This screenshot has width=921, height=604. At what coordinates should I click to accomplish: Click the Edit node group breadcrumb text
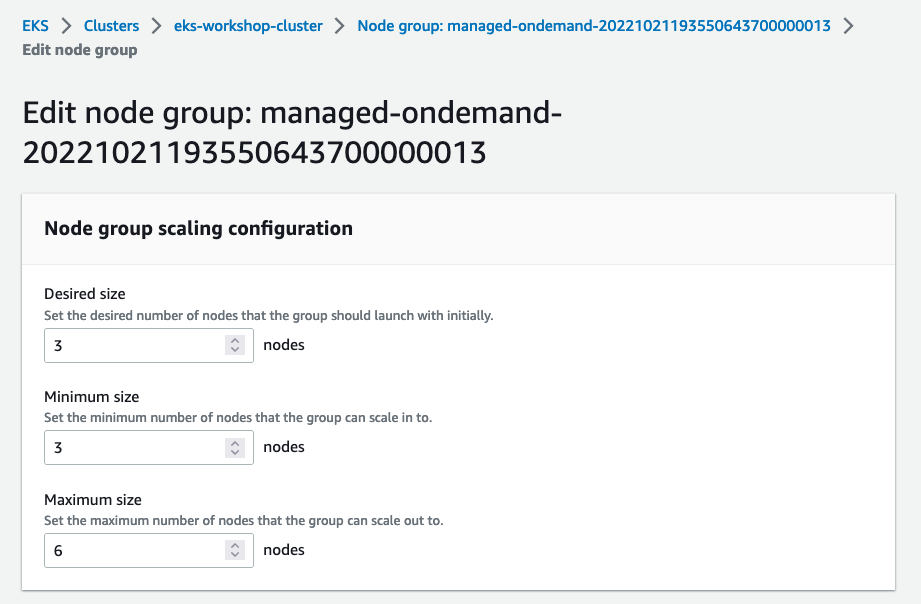(78, 50)
